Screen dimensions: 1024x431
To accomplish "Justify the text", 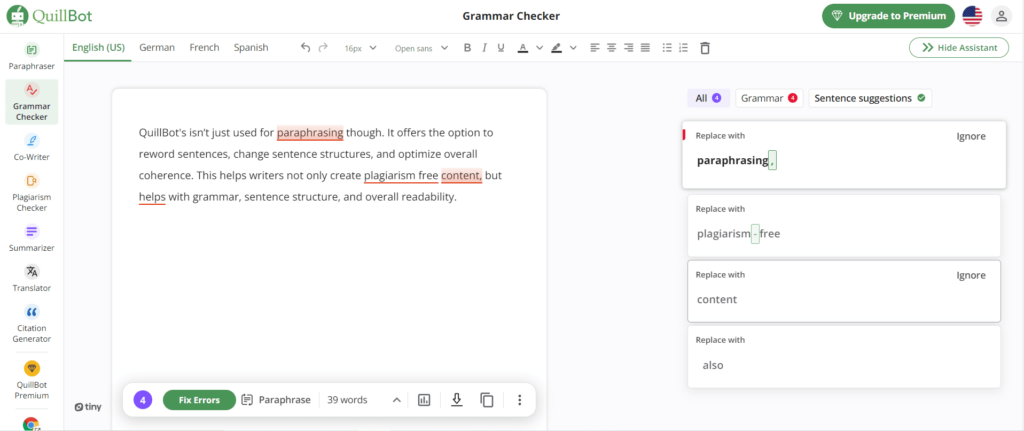I will 645,48.
